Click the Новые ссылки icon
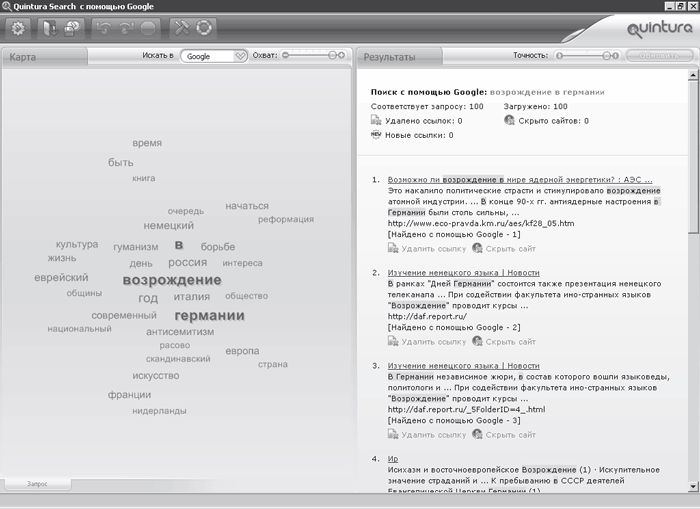Viewport: 700px width, 509px height. [376, 134]
